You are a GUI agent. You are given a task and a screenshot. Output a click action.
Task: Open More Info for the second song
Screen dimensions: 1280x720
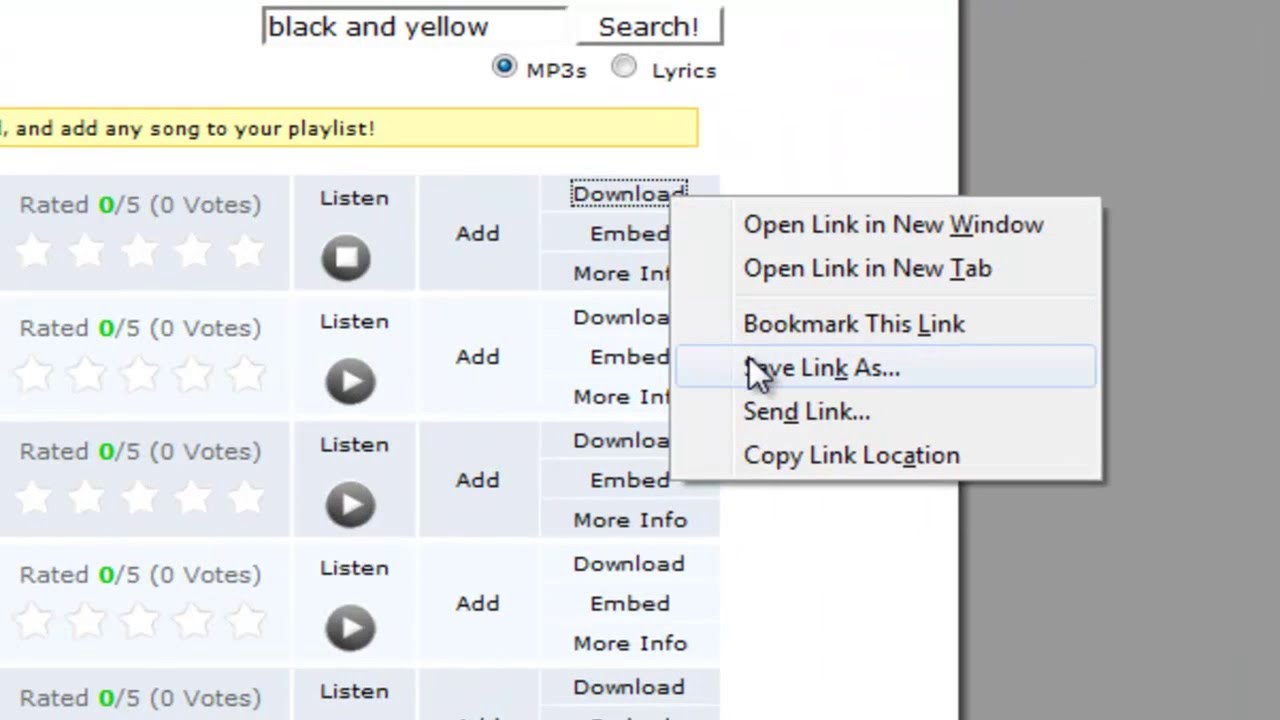coord(621,396)
